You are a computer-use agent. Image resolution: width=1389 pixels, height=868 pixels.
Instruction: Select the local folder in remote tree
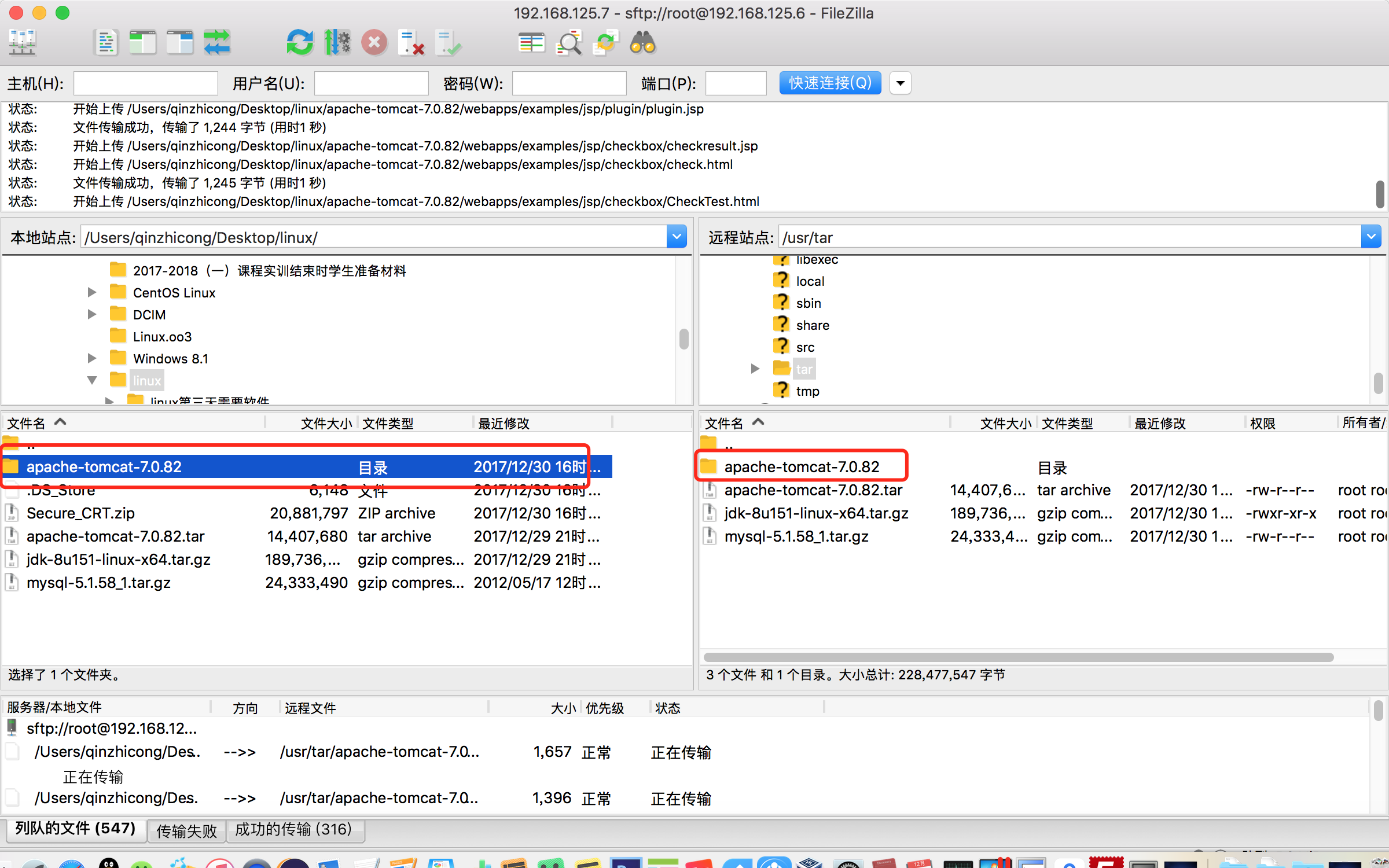810,281
